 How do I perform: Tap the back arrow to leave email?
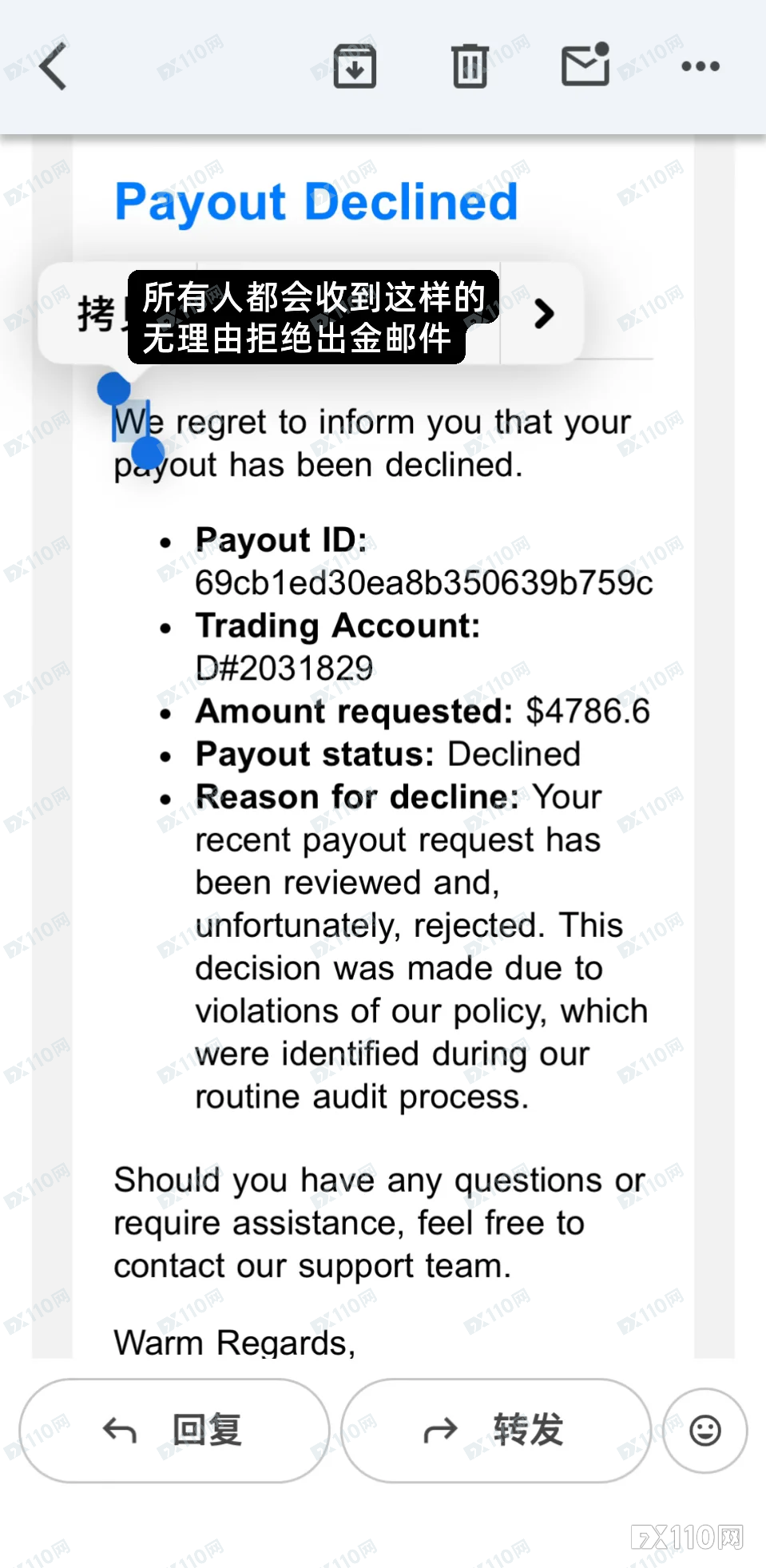coord(53,66)
